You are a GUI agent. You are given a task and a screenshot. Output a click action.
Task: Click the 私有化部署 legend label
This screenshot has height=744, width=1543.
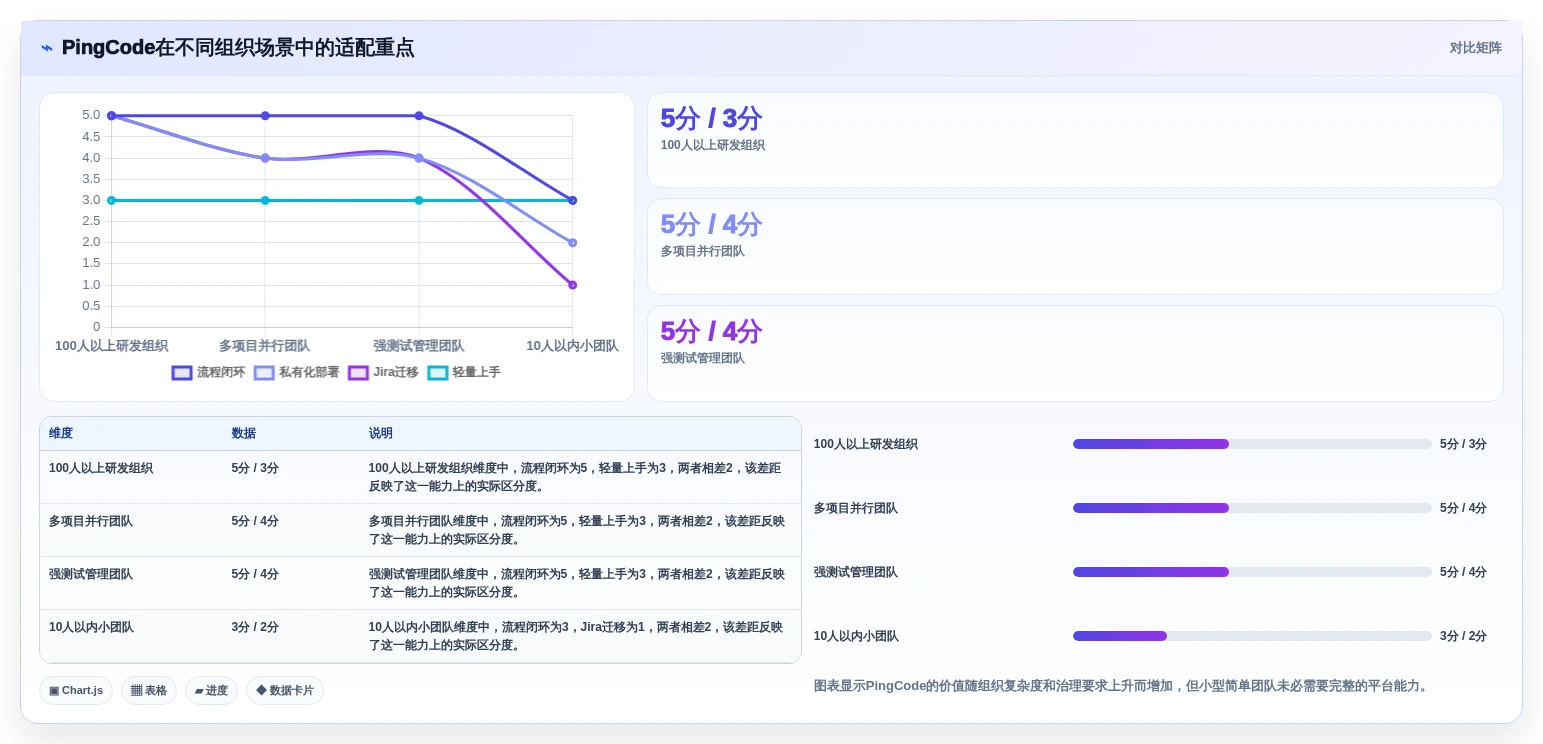point(309,373)
